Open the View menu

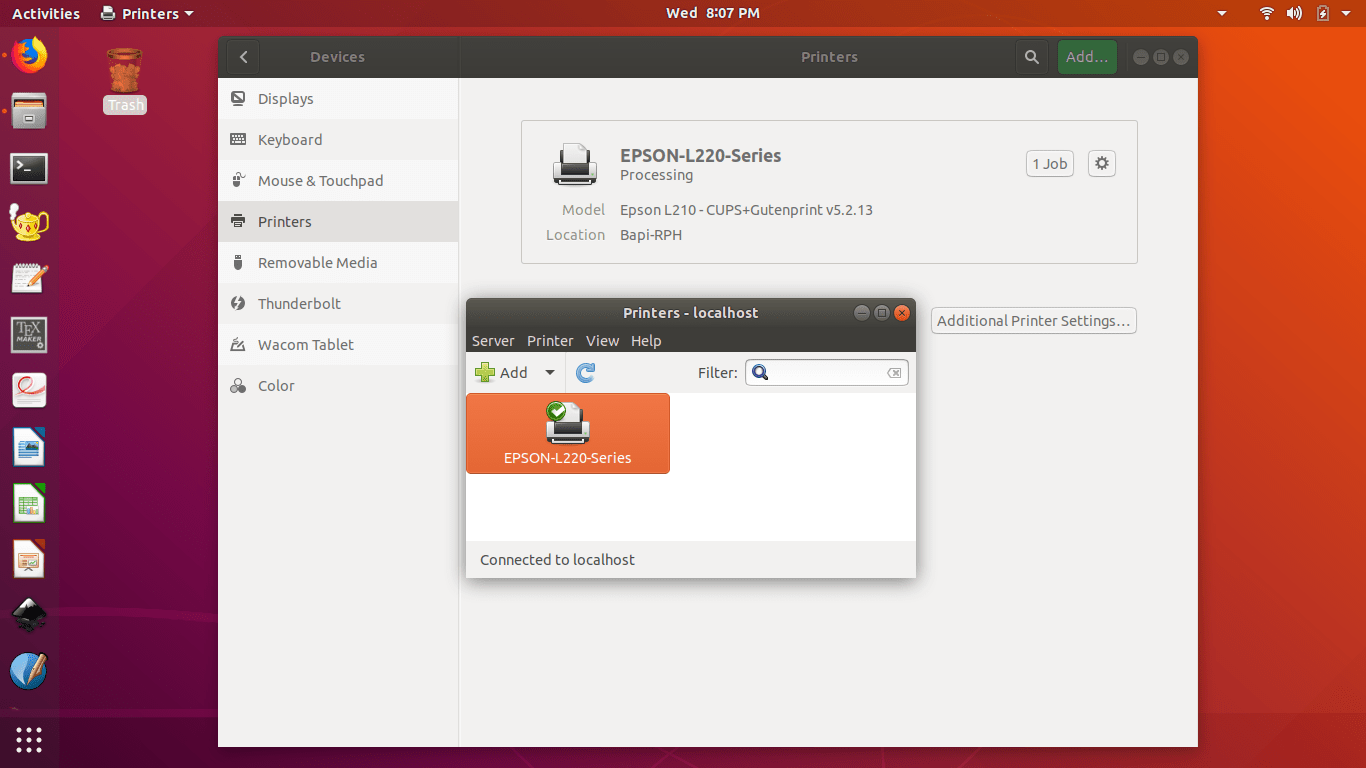click(x=602, y=341)
